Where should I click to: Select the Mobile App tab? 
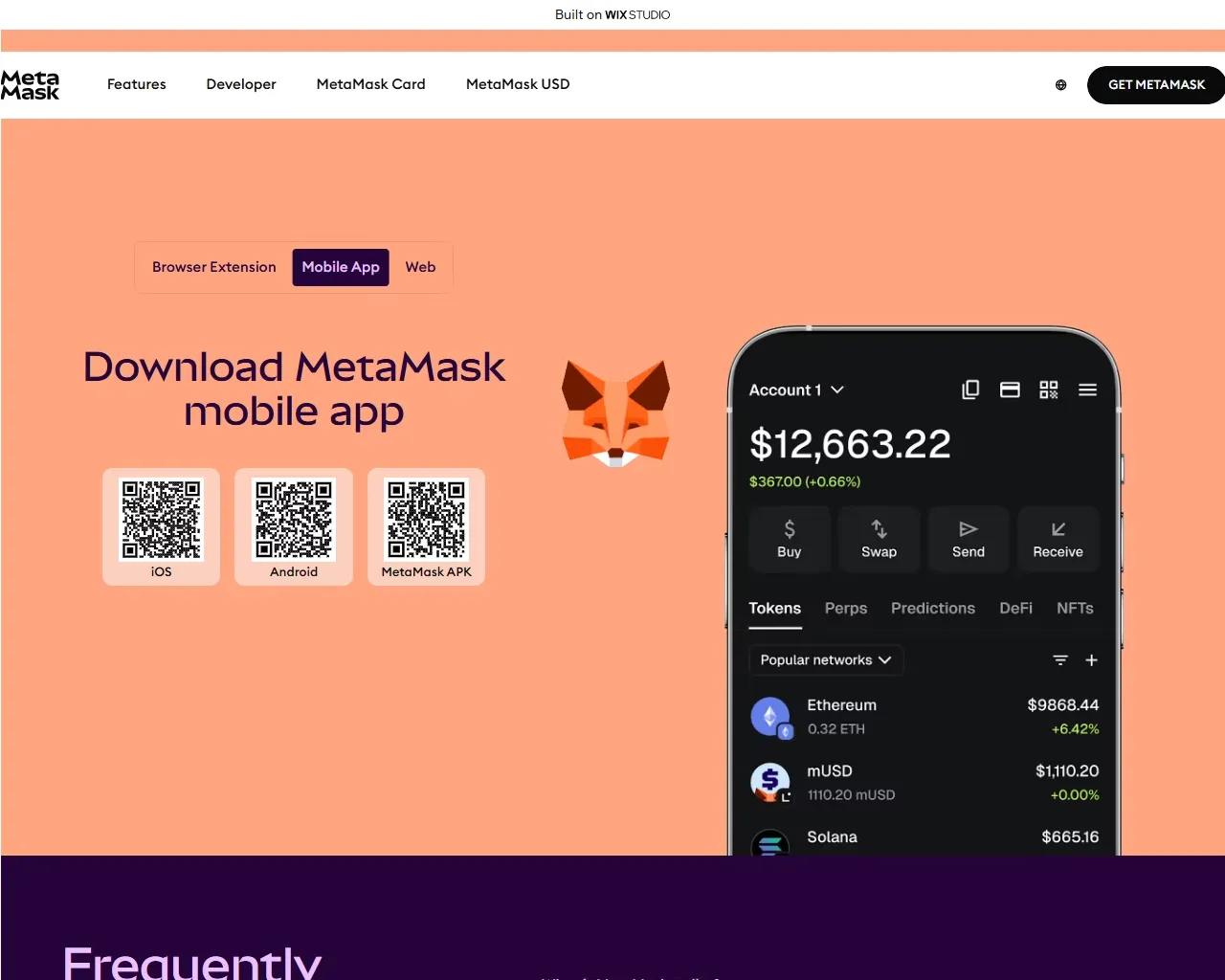(x=341, y=267)
